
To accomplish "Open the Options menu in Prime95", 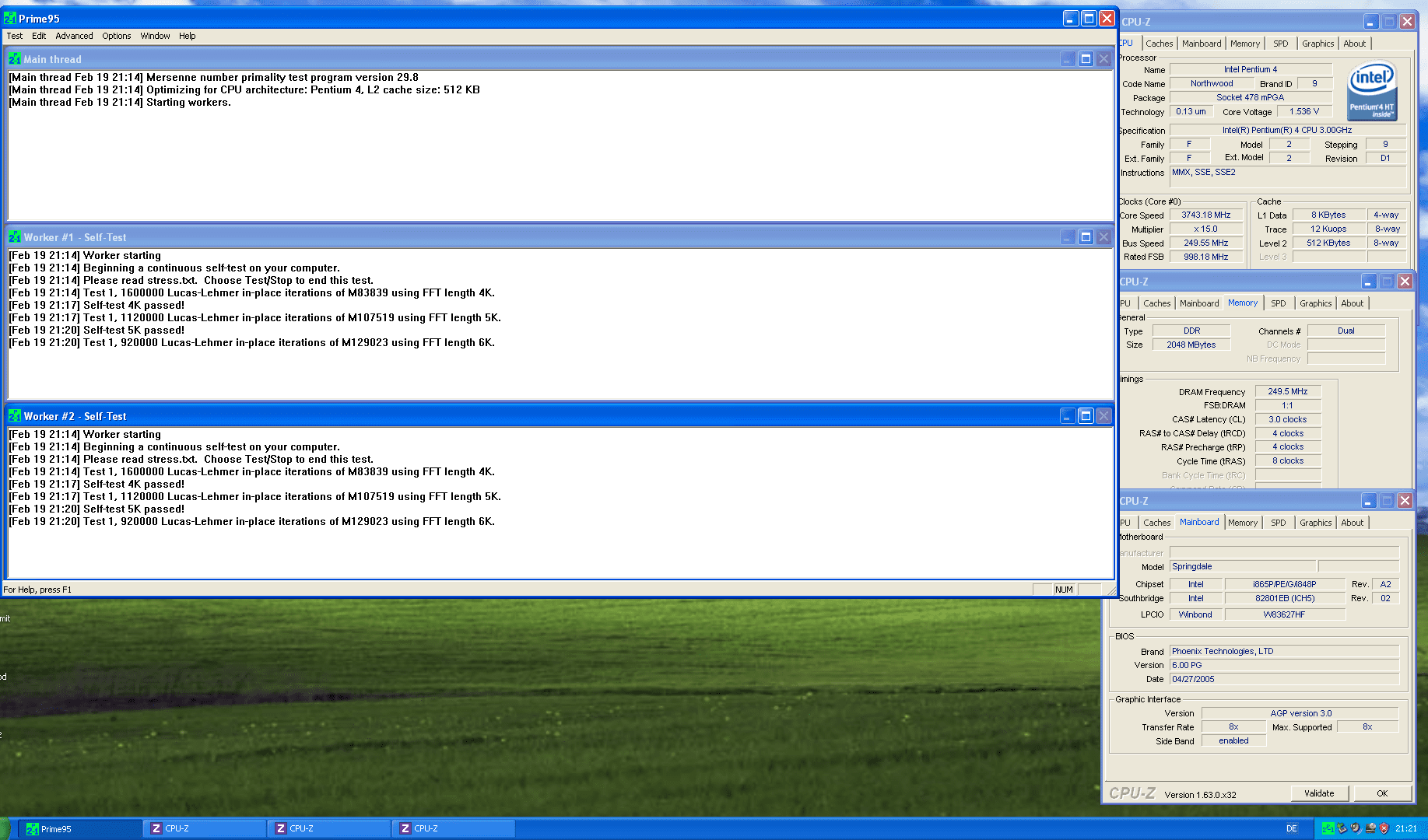I will click(x=117, y=36).
